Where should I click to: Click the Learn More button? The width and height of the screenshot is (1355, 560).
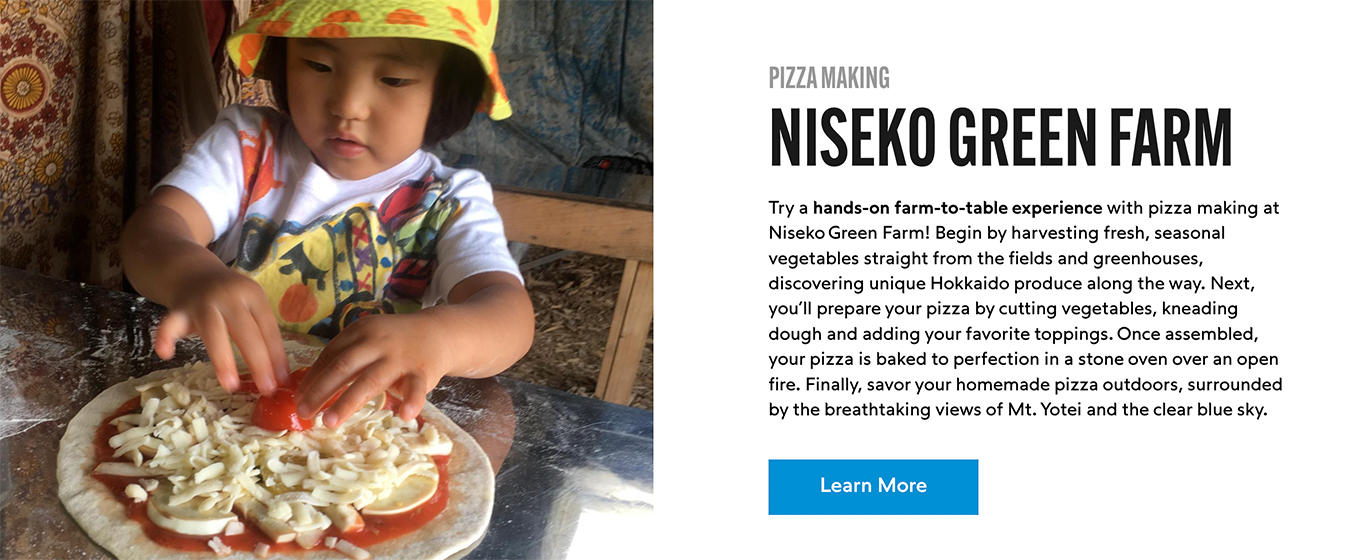872,486
